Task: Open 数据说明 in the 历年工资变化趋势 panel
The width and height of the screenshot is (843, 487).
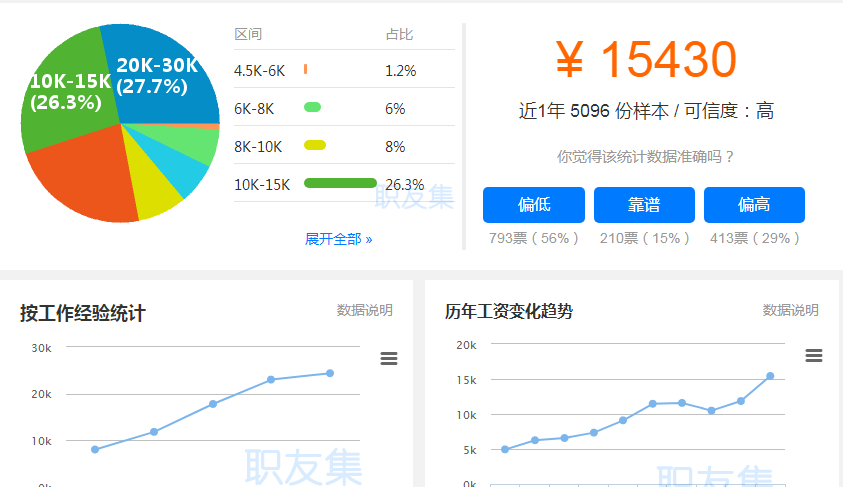Action: (x=790, y=310)
